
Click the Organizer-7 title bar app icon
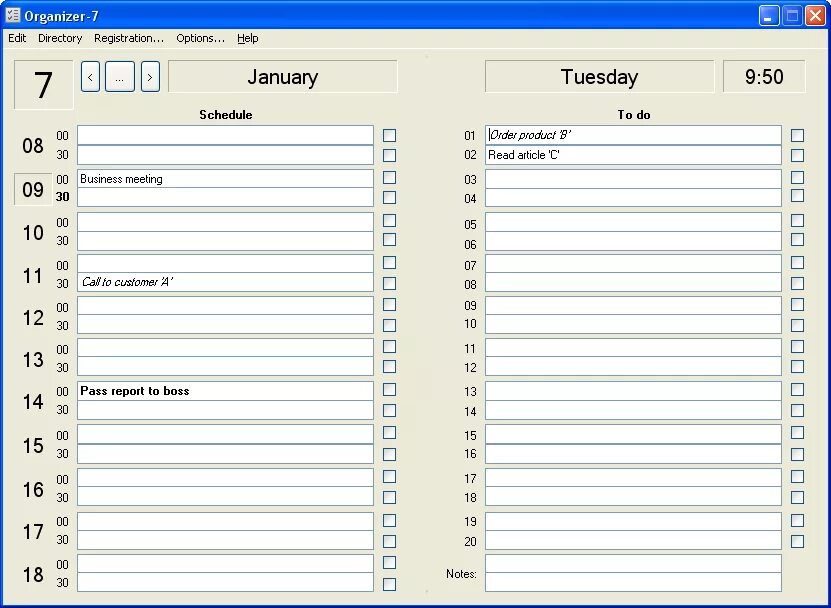click(13, 16)
